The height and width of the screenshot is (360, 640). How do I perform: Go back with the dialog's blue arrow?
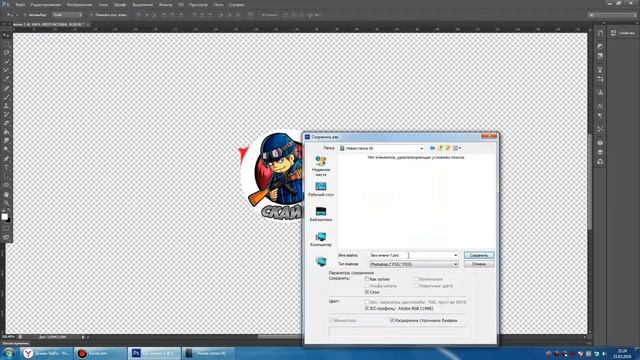point(432,148)
